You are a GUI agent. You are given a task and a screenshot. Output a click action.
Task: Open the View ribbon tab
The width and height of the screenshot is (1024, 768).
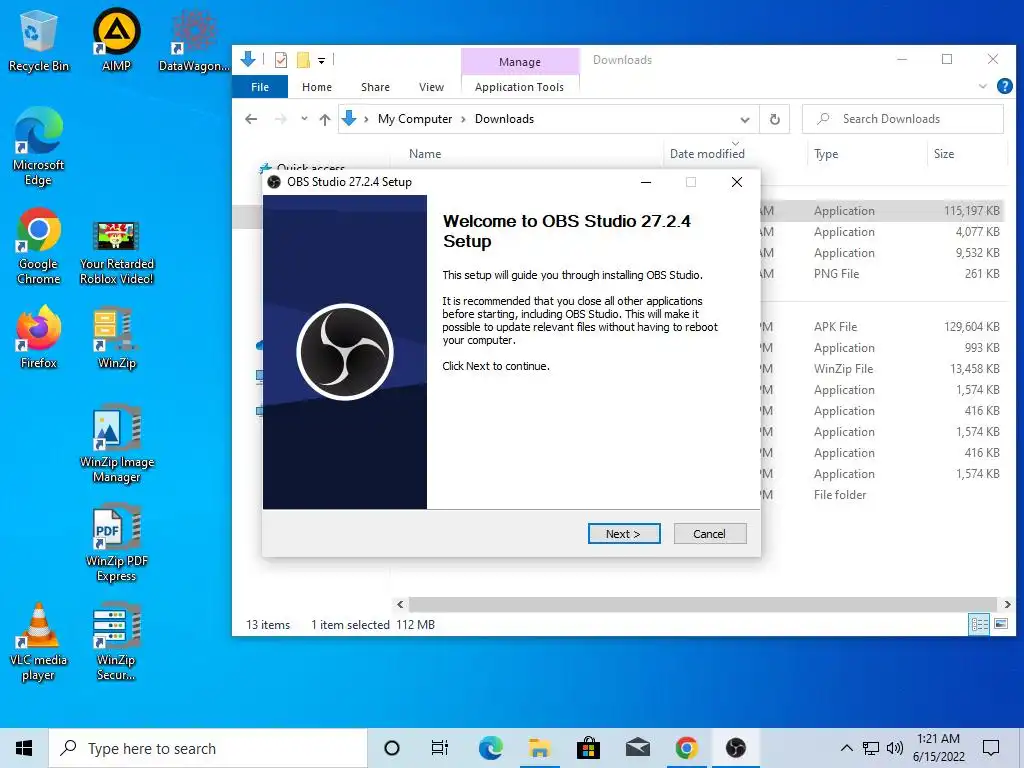[x=431, y=87]
